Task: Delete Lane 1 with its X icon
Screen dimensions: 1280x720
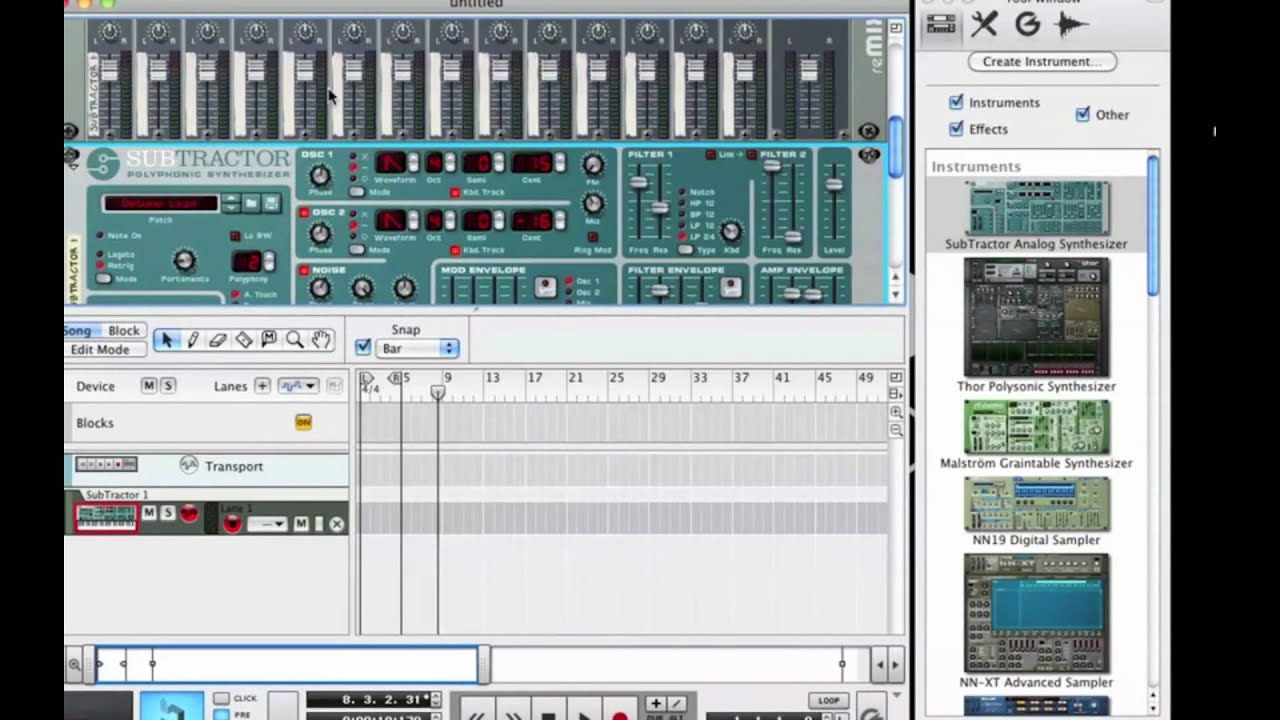Action: [337, 524]
